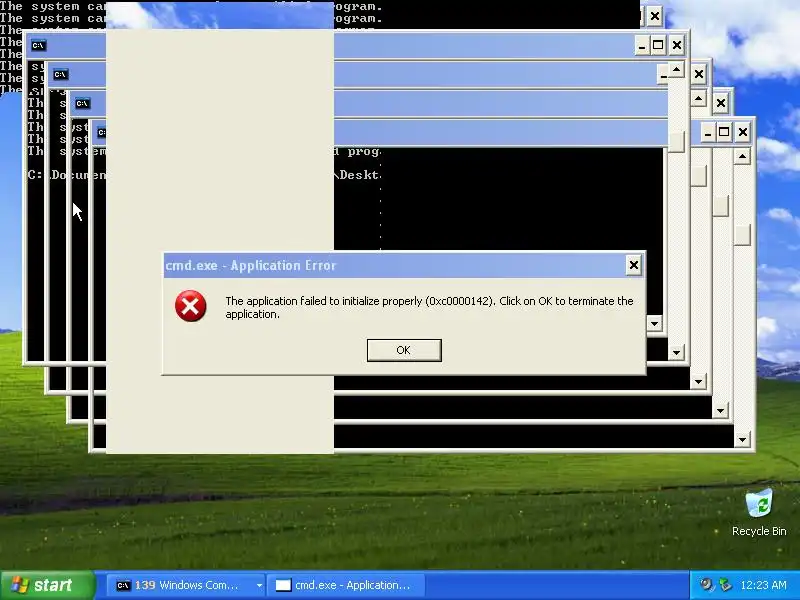
Task: Click scroll-down arrow of the frontmost cmd window
Action: pyautogui.click(x=742, y=439)
